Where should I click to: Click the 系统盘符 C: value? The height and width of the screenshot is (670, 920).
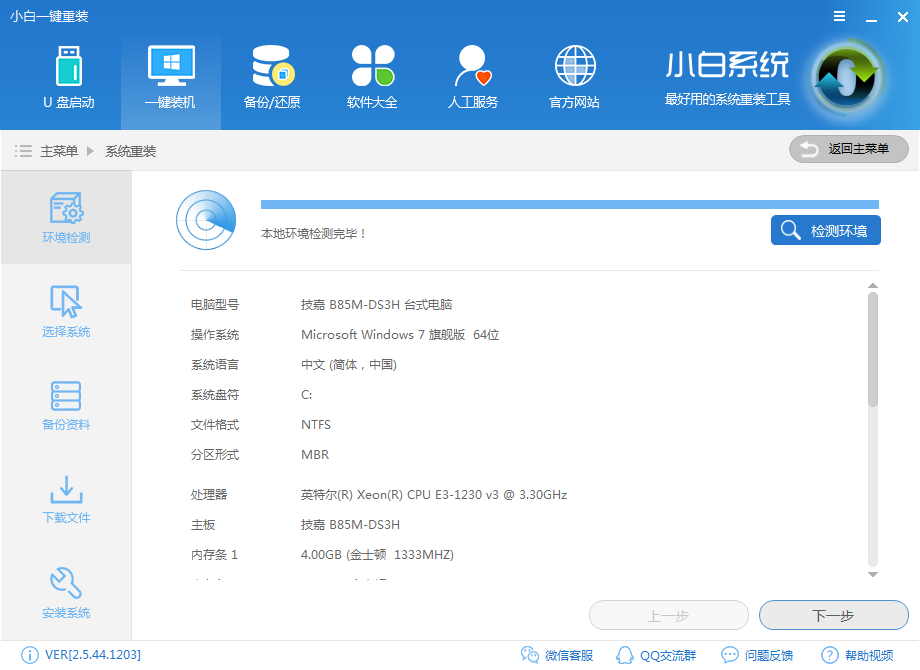[x=306, y=395]
